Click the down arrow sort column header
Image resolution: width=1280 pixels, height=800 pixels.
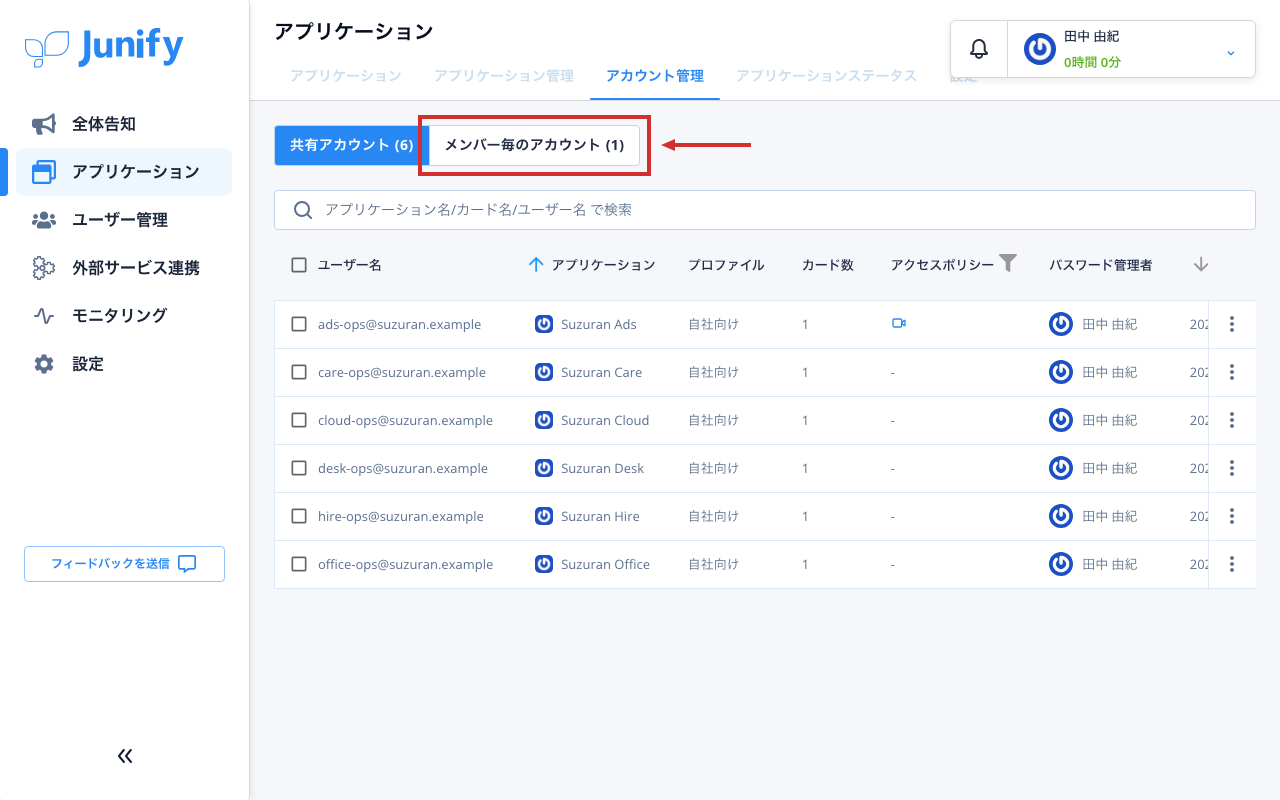click(1201, 265)
